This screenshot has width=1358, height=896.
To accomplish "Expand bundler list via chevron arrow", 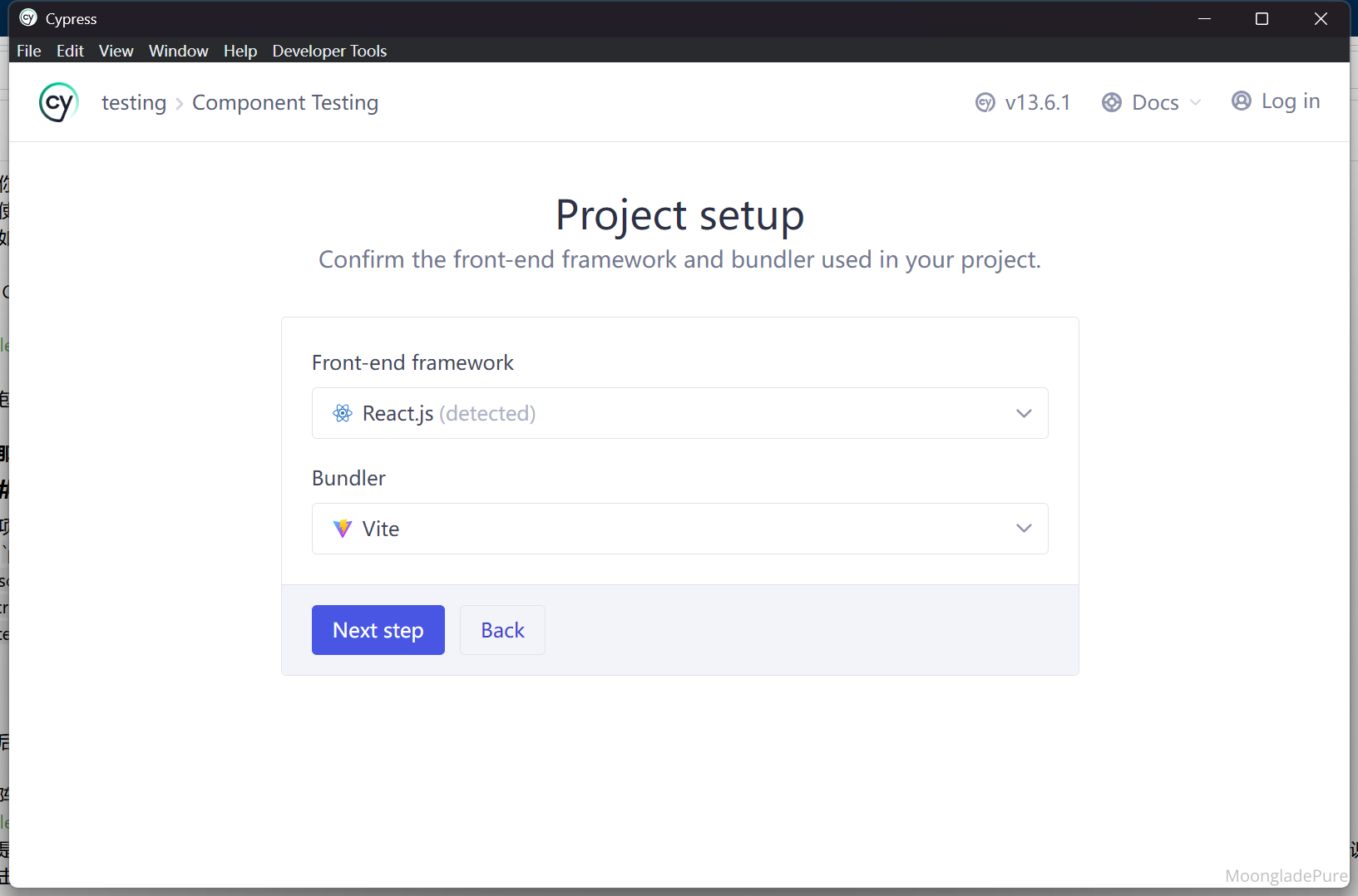I will 1024,529.
